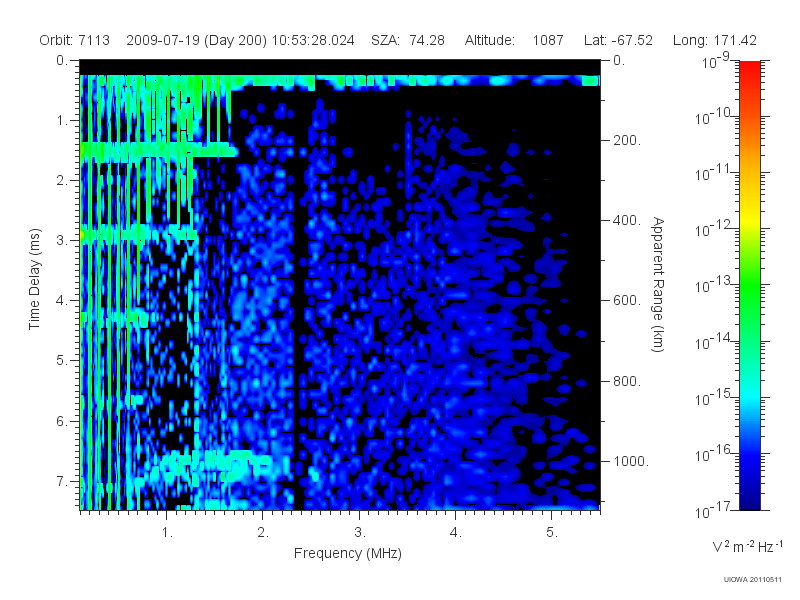The height and width of the screenshot is (600, 800).
Task: Click the '1.' tick label on the time delay axis
Action: click(x=62, y=120)
